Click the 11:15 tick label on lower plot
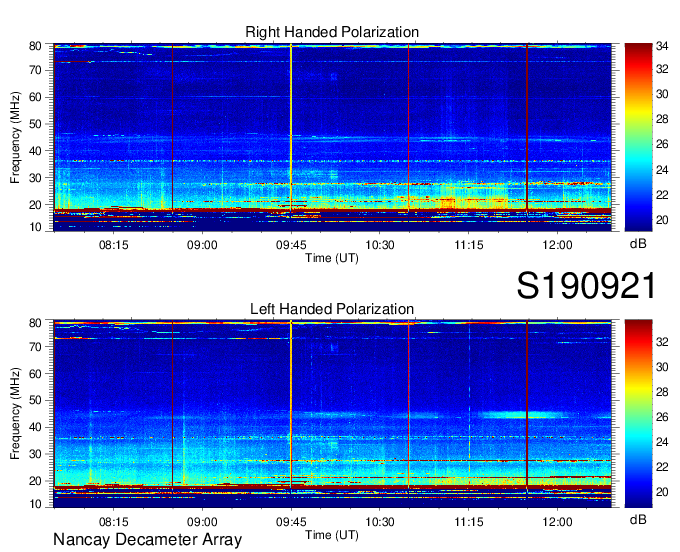Viewport: 680px width, 552px height. pos(469,522)
